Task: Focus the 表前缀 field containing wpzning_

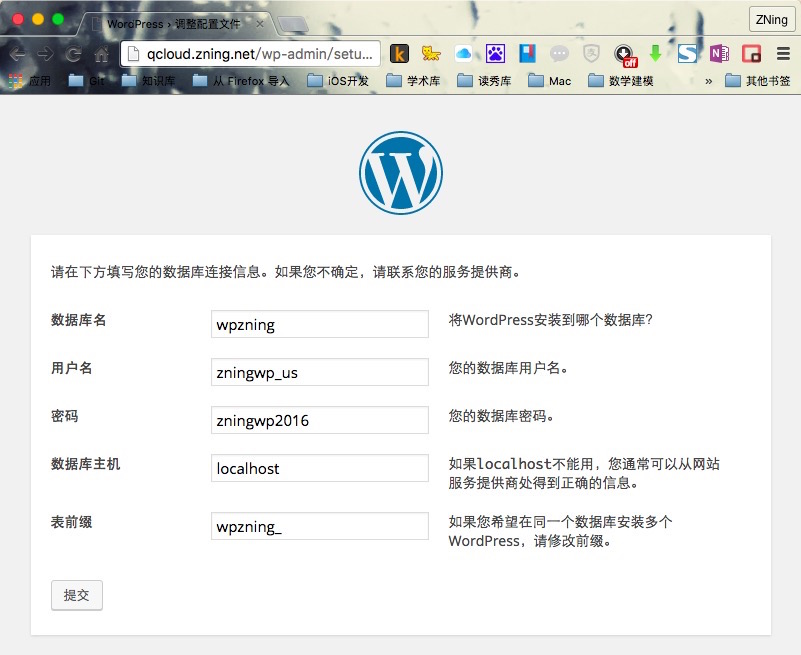Action: 320,526
